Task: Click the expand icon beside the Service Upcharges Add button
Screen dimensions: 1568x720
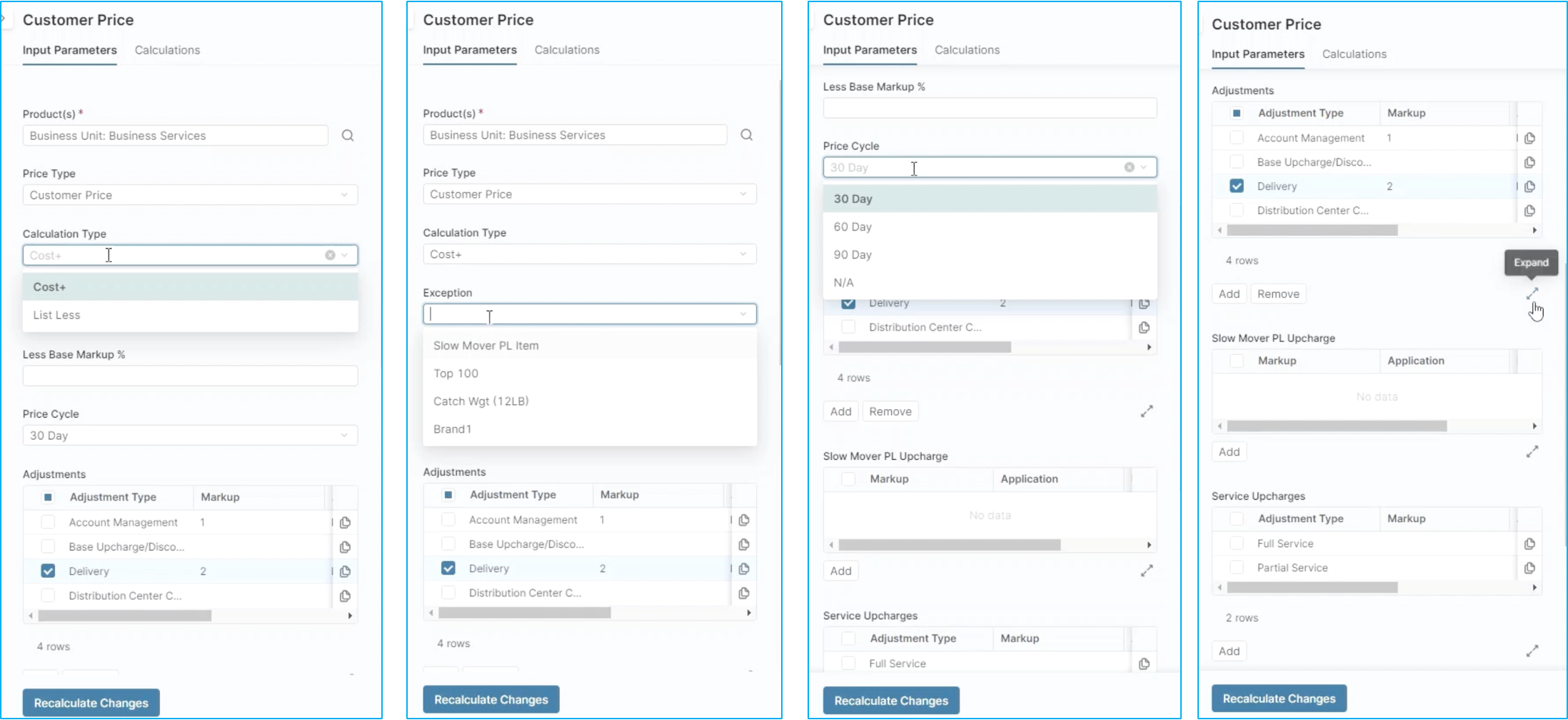Action: [1532, 651]
